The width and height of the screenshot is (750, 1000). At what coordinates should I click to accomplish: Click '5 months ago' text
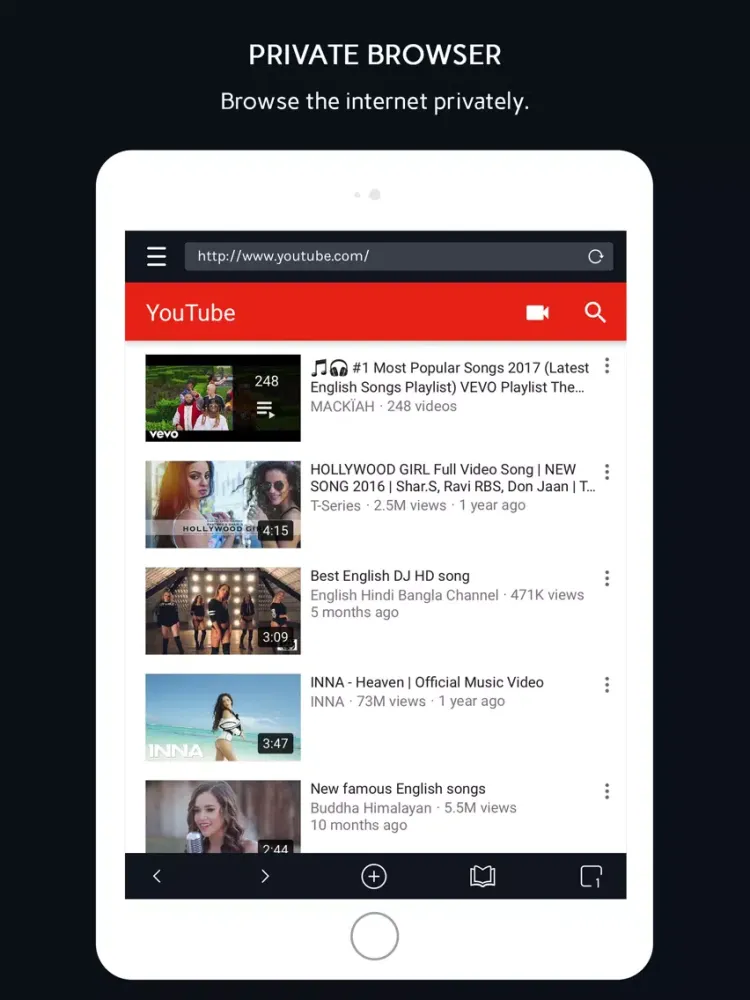[355, 612]
